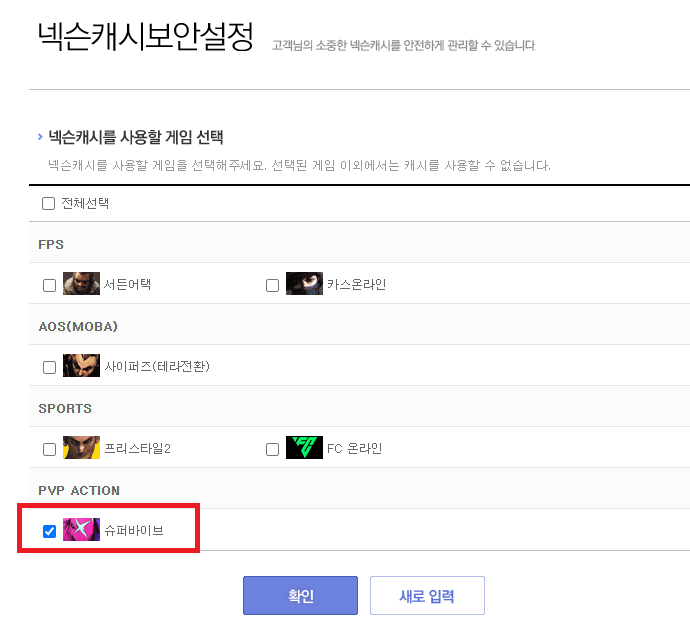Click the 슈퍼바이브 pink game icon
The height and width of the screenshot is (631, 690).
point(81,529)
